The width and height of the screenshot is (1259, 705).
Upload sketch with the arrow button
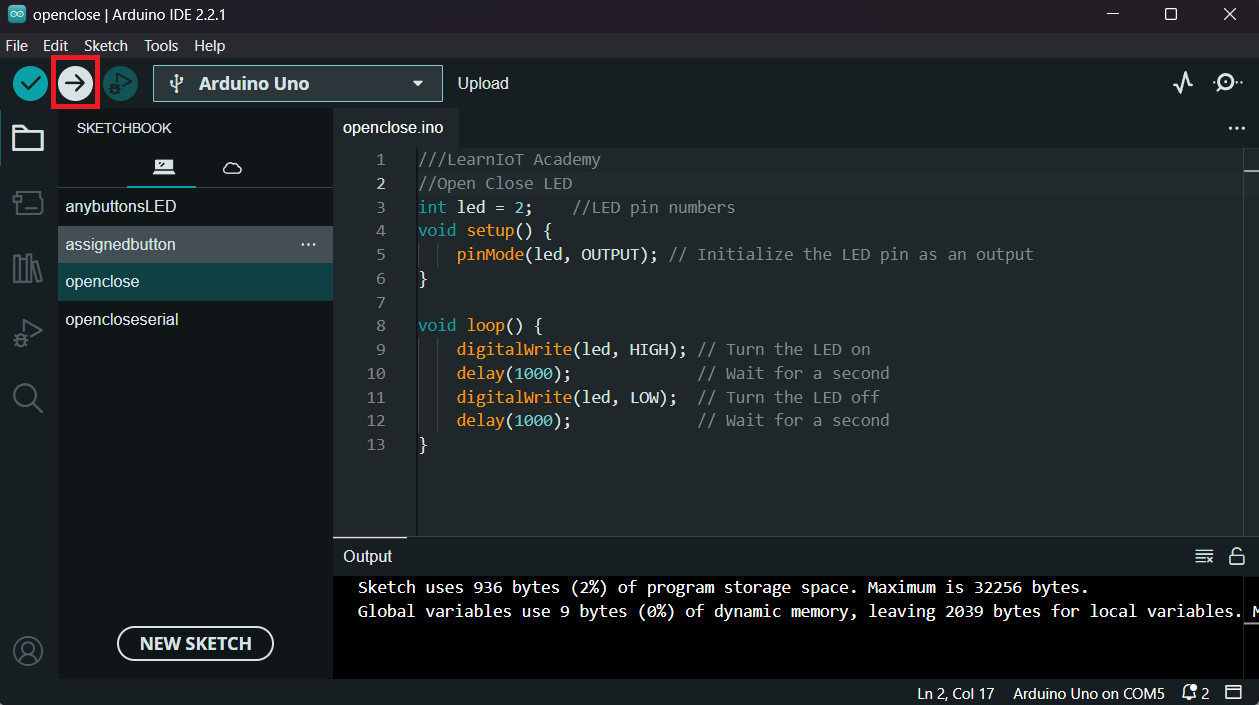(75, 84)
